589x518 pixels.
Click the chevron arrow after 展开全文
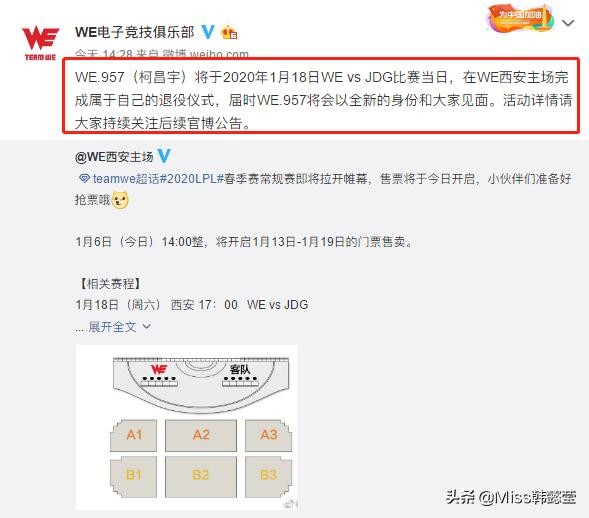tap(146, 327)
